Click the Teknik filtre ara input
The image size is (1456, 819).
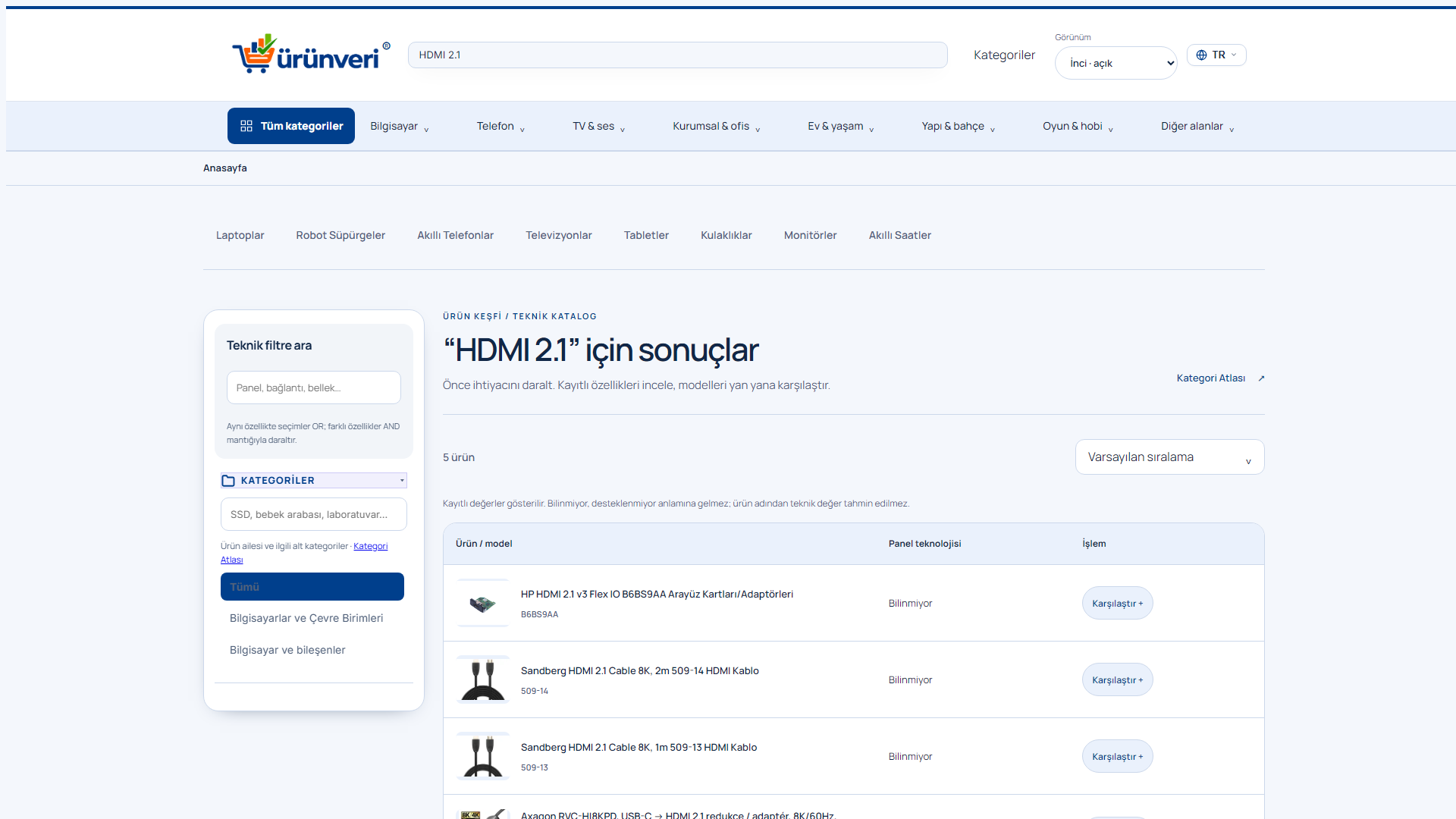(x=313, y=388)
